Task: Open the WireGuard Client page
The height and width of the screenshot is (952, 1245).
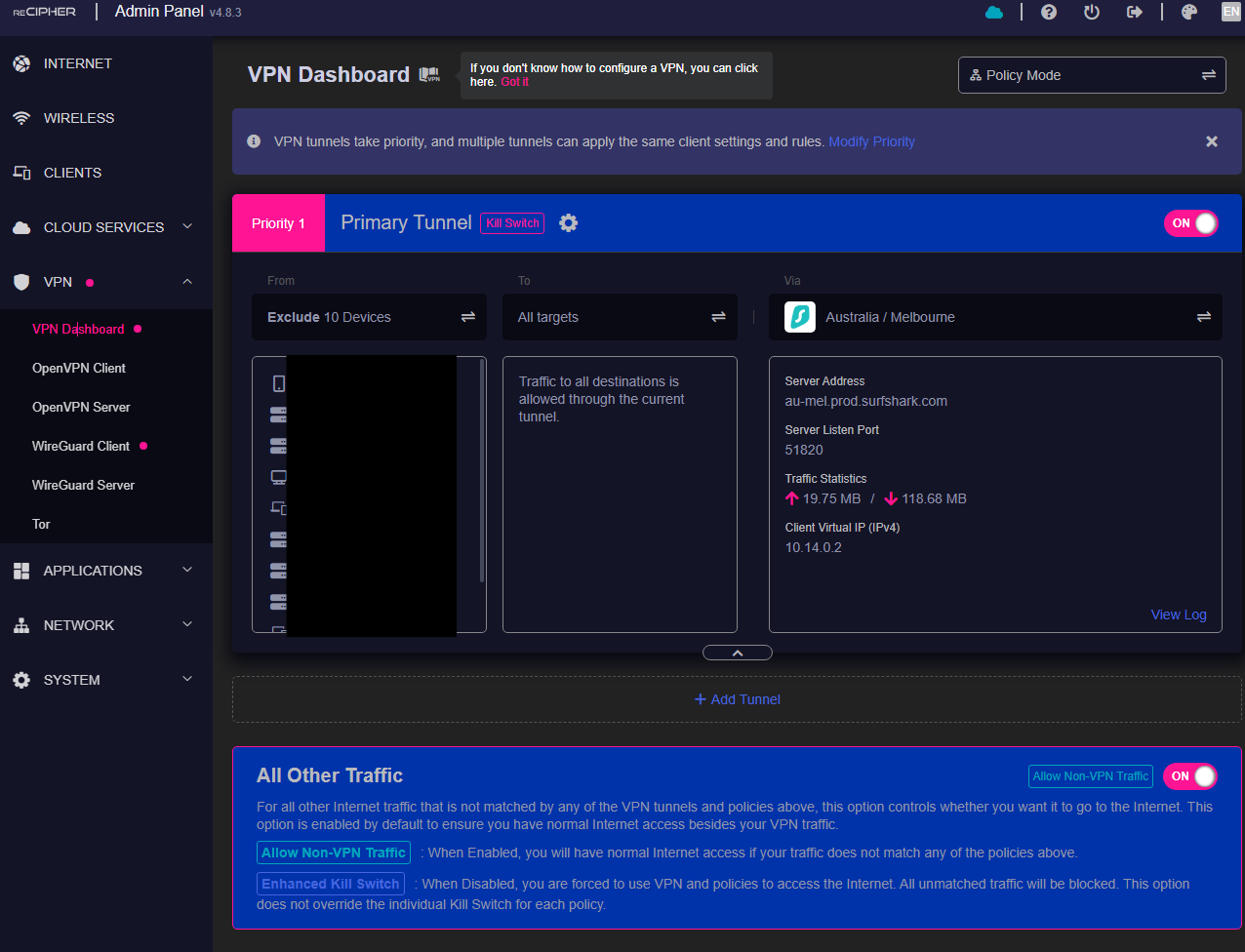Action: coord(81,446)
